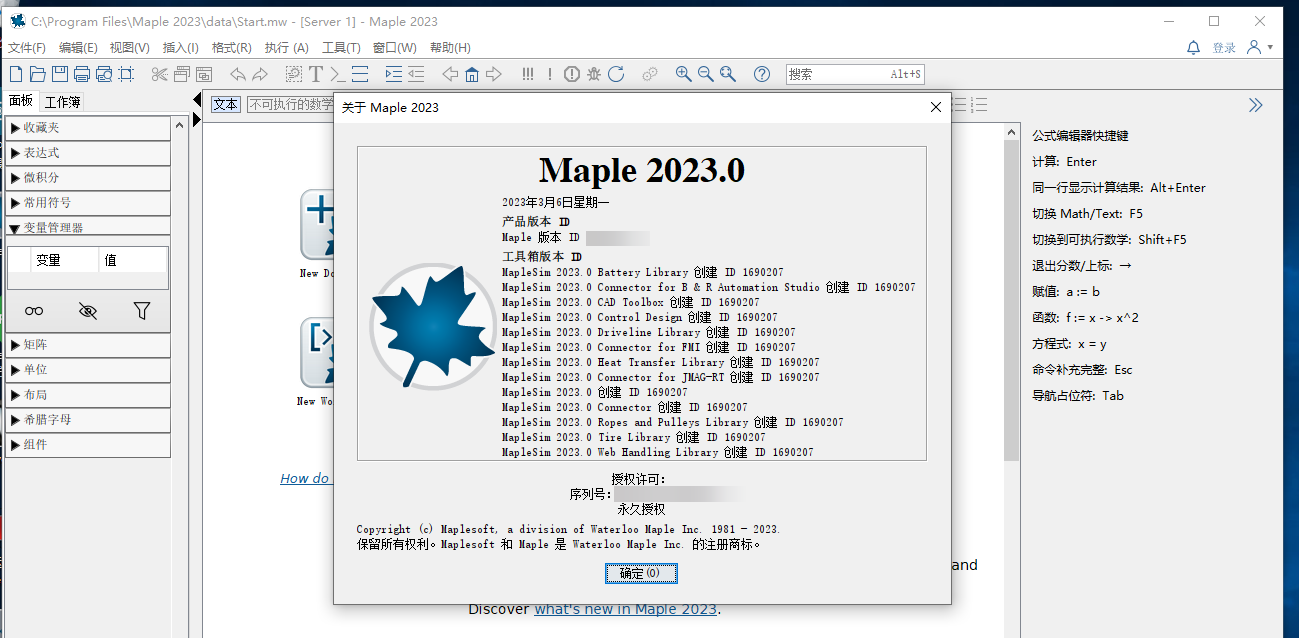Open the what's new in Maple 2023 link
Screen dimensions: 1299x638
pyautogui.click(x=625, y=609)
